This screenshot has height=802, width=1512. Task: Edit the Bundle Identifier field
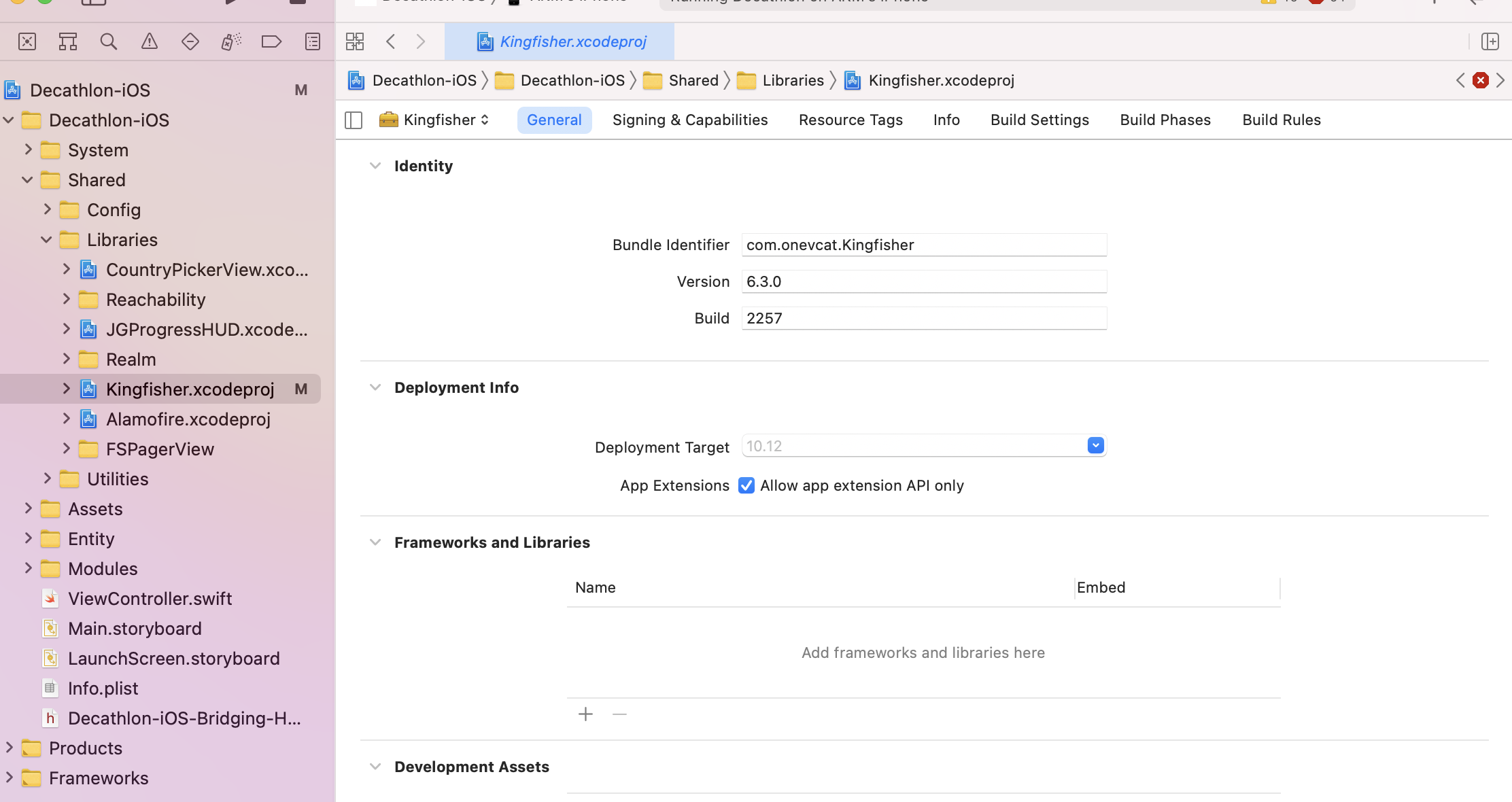[923, 245]
